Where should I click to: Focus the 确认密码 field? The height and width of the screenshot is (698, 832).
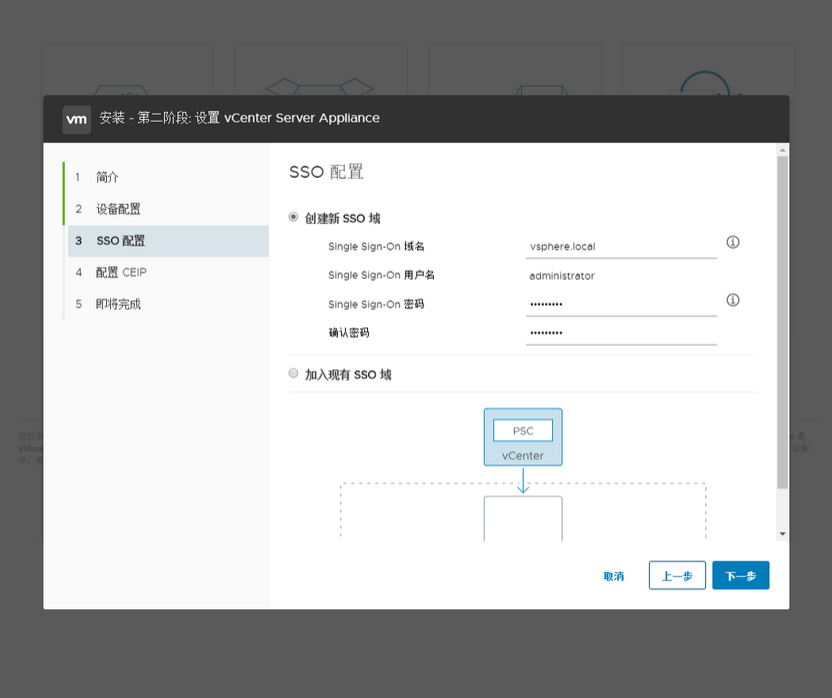pyautogui.click(x=621, y=333)
